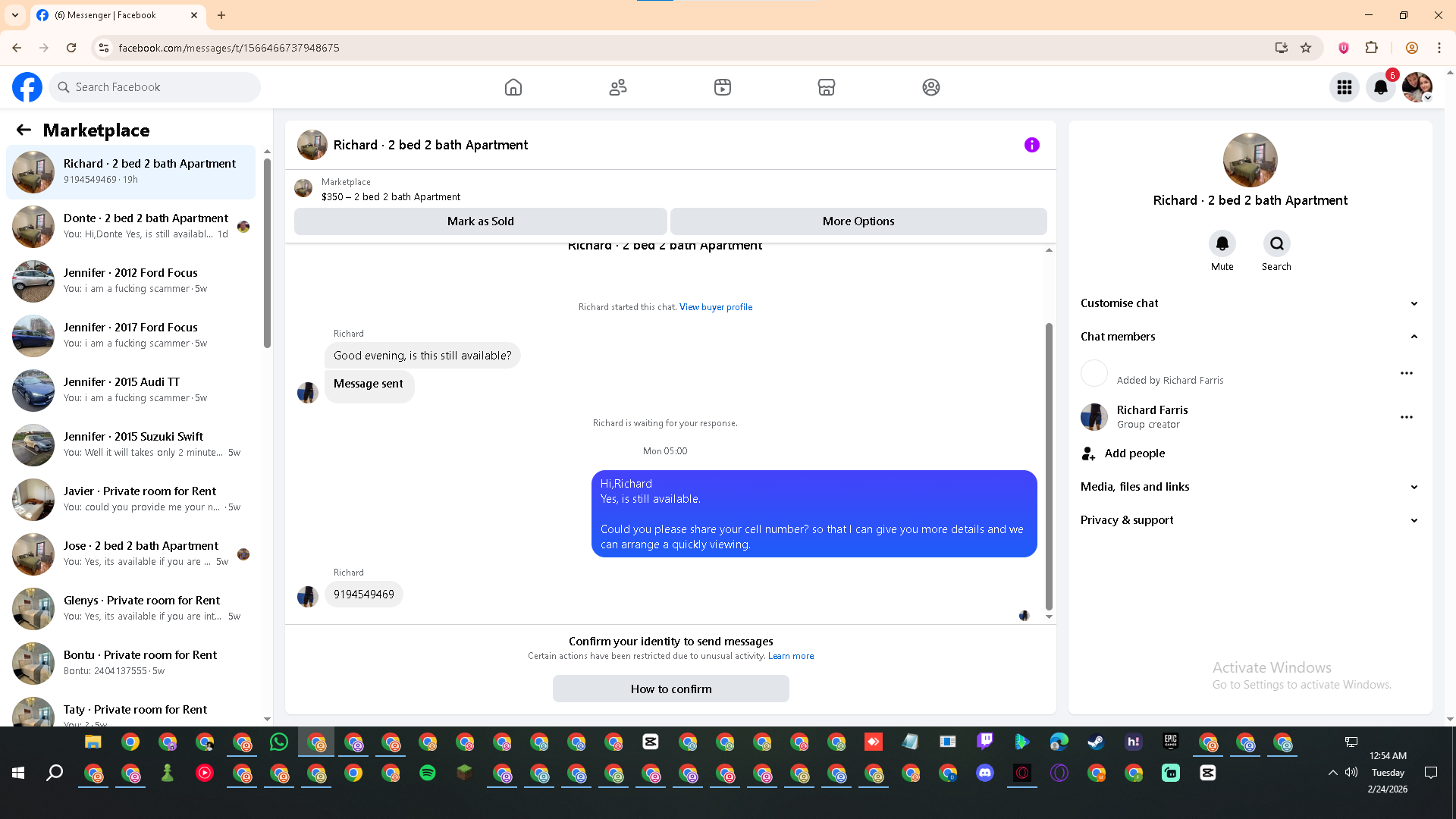1456x819 pixels.
Task: Open the View buyer profile link
Action: point(716,307)
